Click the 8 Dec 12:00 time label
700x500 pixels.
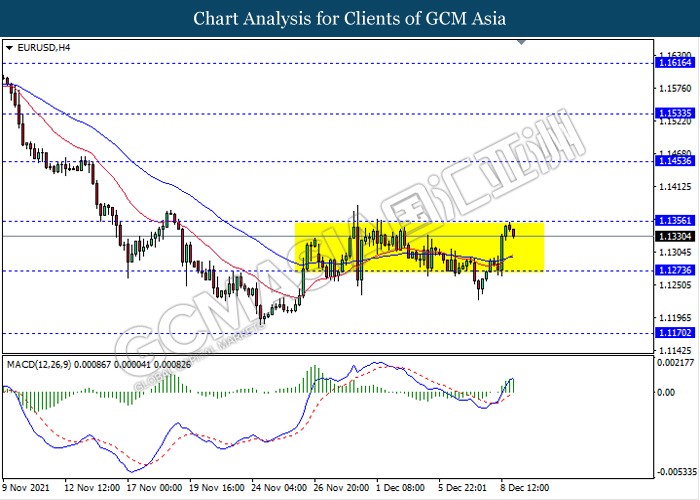pyautogui.click(x=525, y=487)
